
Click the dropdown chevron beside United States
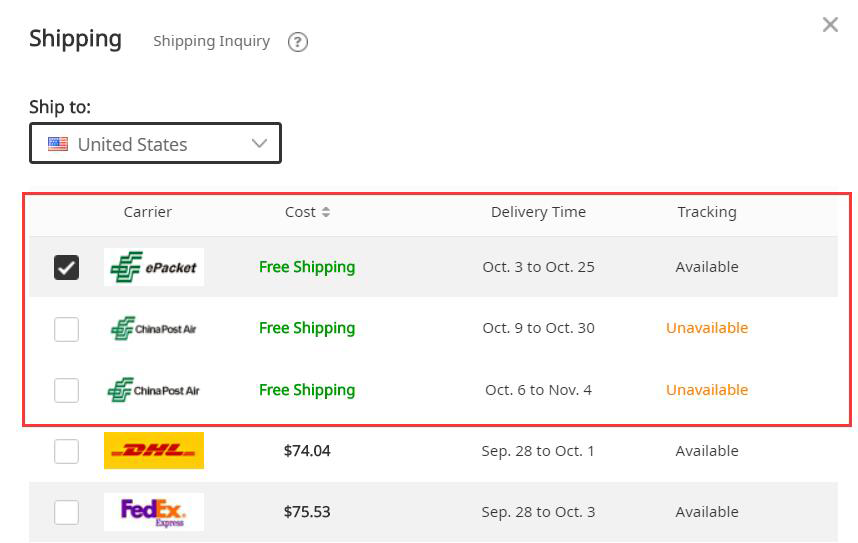[259, 144]
